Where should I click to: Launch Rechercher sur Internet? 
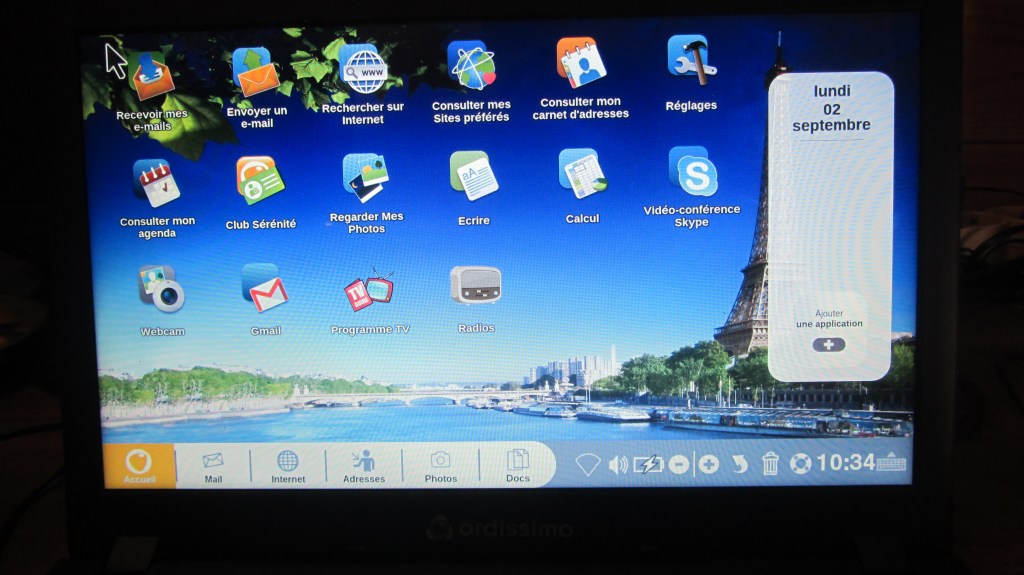362,70
